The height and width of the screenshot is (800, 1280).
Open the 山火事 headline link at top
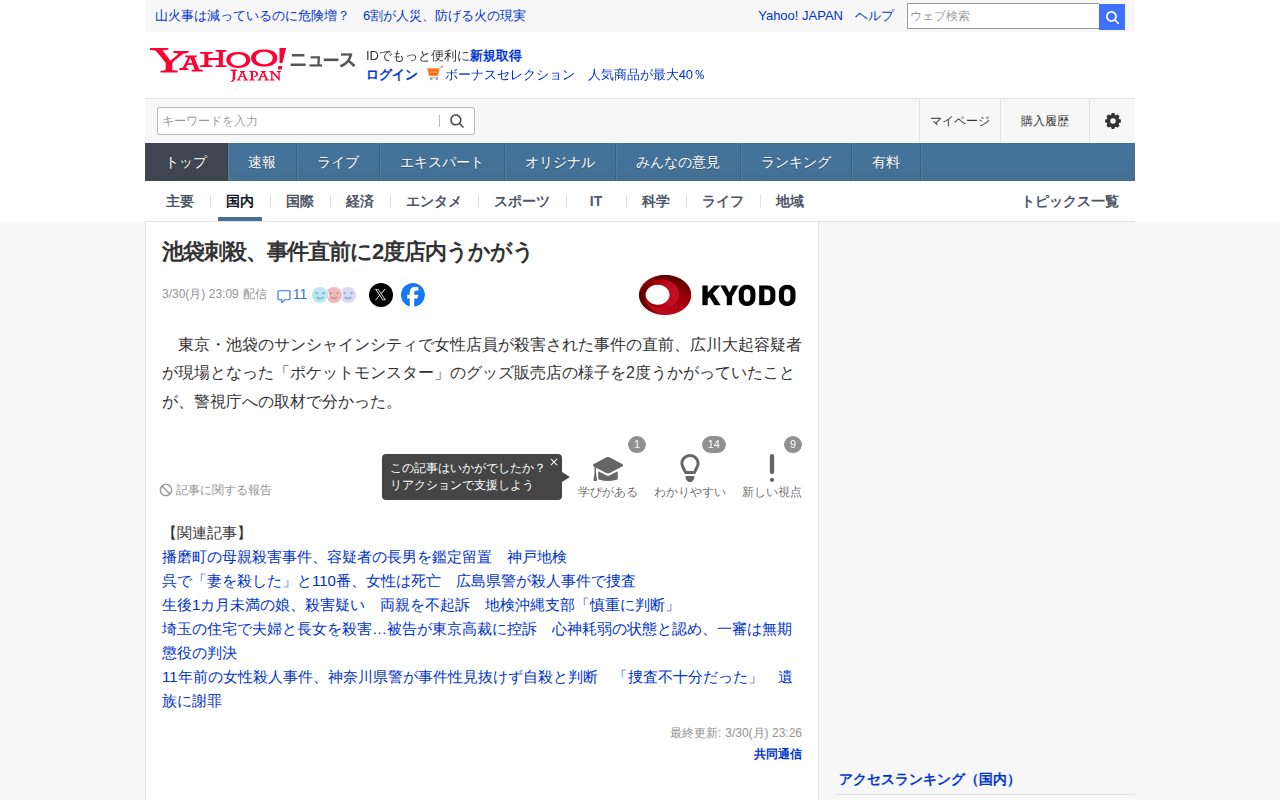coord(340,16)
